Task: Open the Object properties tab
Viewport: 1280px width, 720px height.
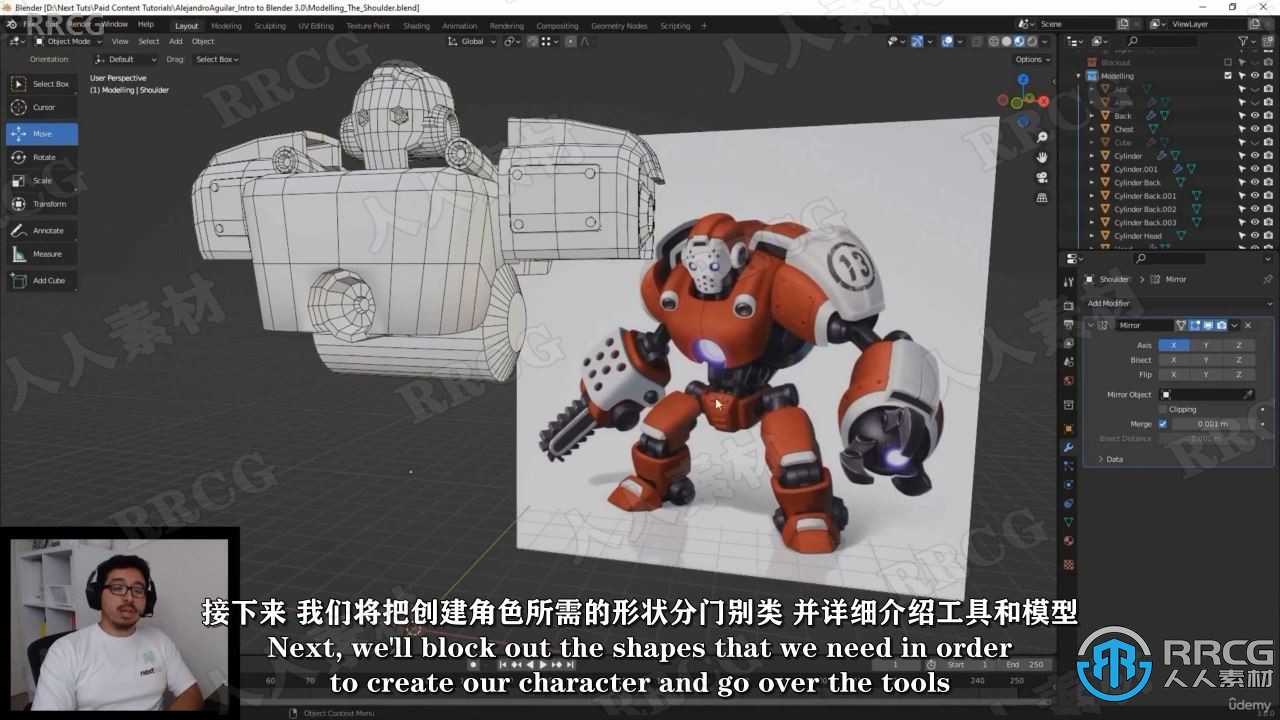Action: [1069, 428]
